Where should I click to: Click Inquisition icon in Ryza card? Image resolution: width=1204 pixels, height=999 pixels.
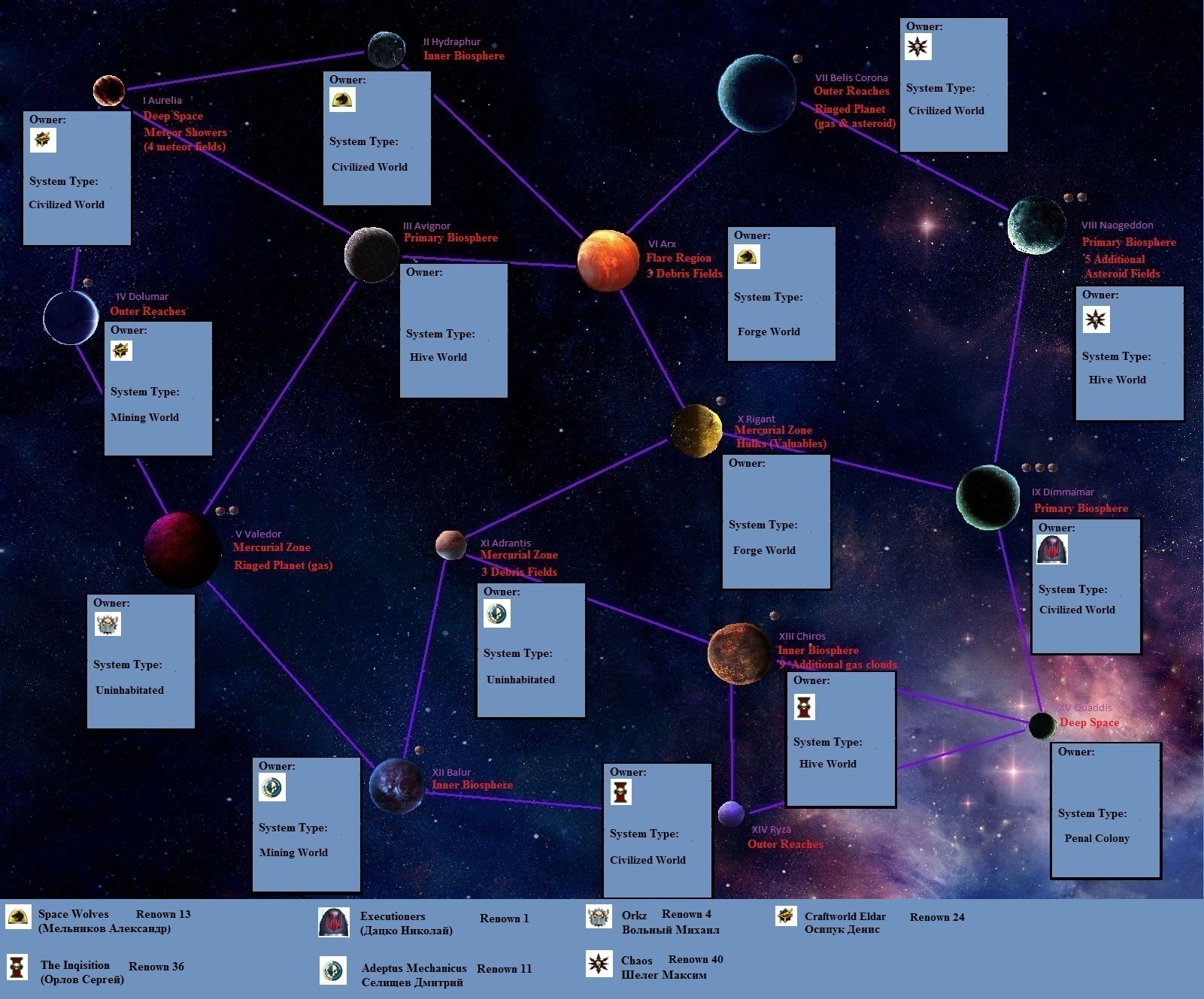[x=621, y=792]
